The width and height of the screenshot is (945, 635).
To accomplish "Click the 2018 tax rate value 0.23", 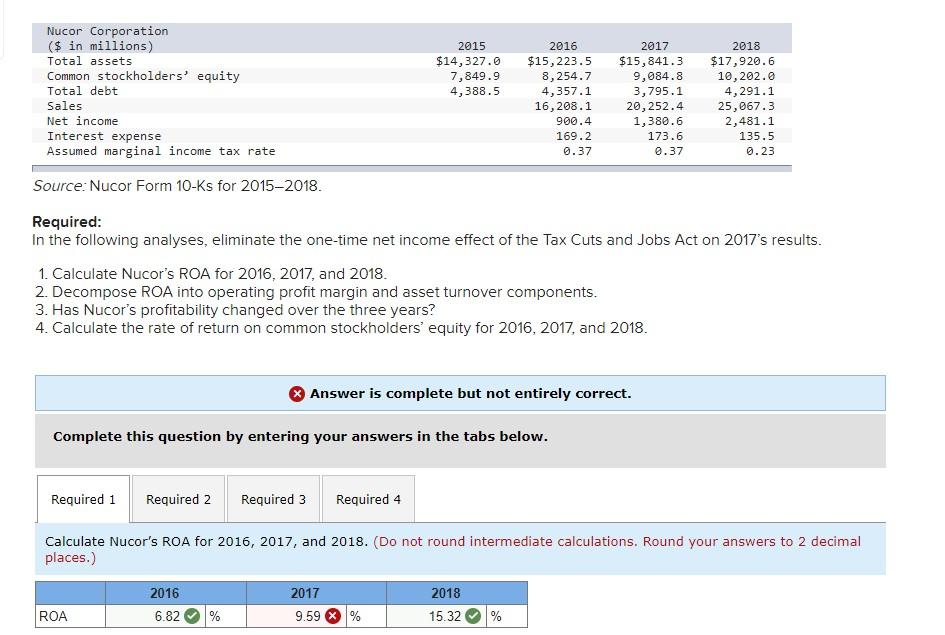I will tap(760, 151).
